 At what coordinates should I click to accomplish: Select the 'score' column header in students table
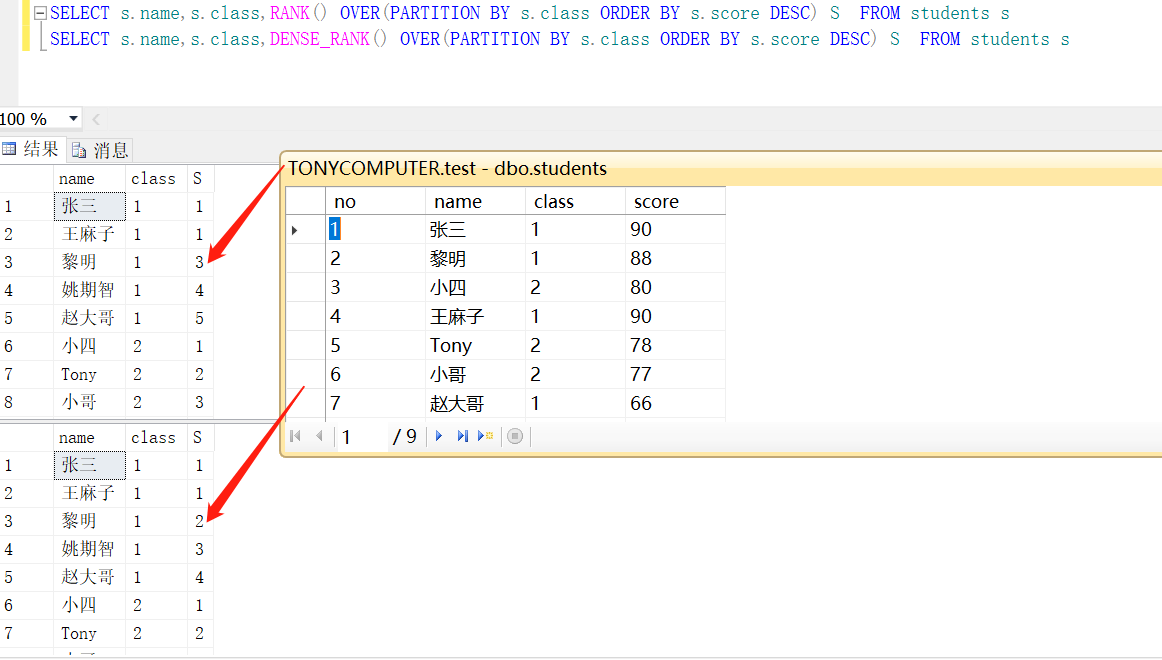click(675, 201)
